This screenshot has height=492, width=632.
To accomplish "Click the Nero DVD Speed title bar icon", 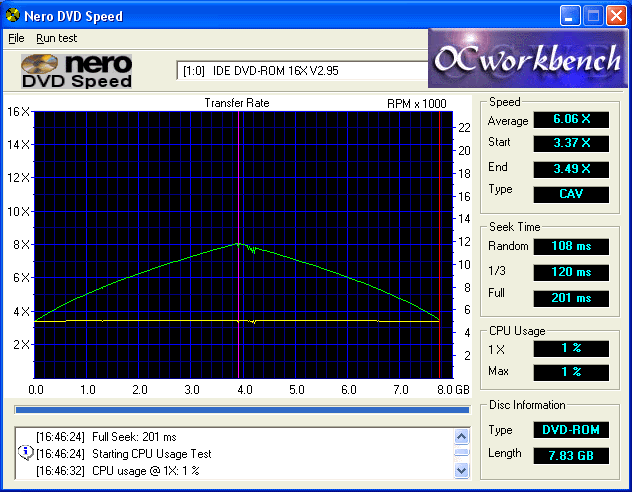I will click(x=13, y=15).
